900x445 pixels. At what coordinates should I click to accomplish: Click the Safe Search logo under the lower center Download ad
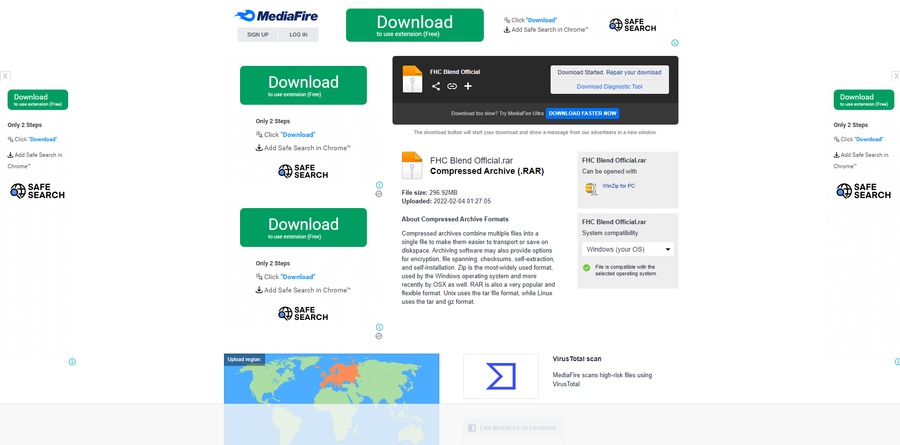click(x=303, y=314)
